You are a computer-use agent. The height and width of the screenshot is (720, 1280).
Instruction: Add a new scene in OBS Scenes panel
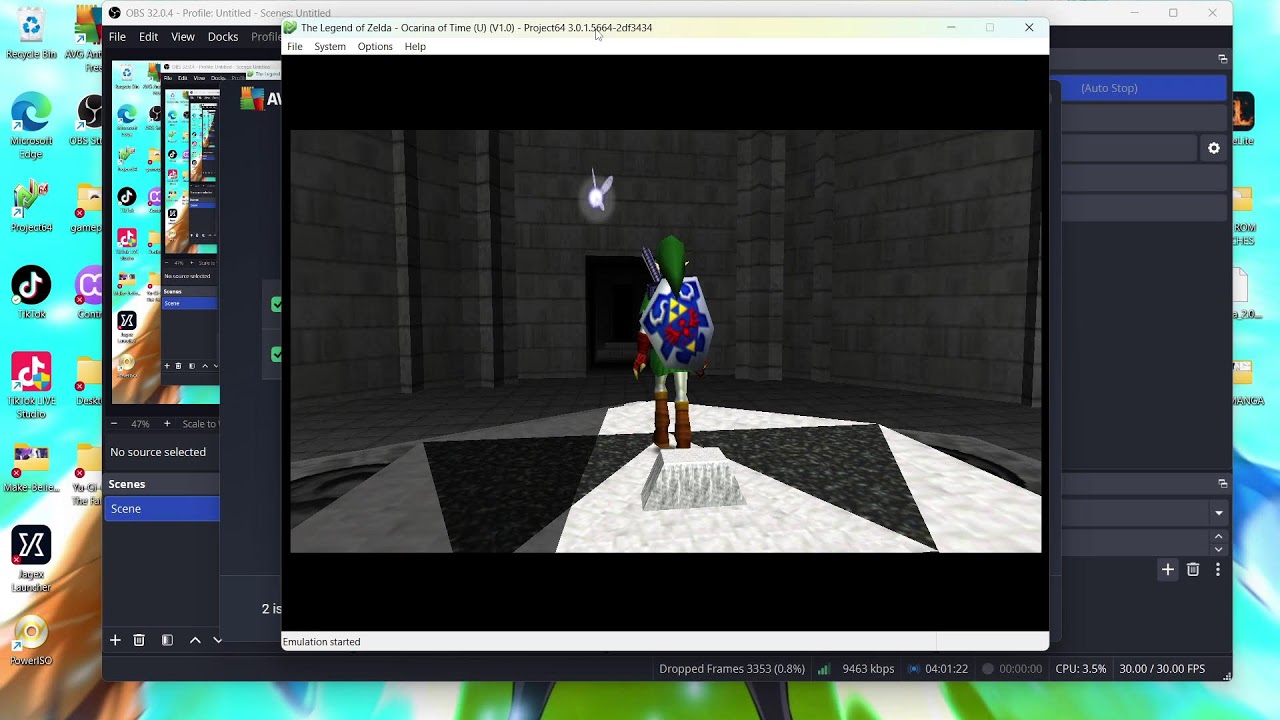115,640
